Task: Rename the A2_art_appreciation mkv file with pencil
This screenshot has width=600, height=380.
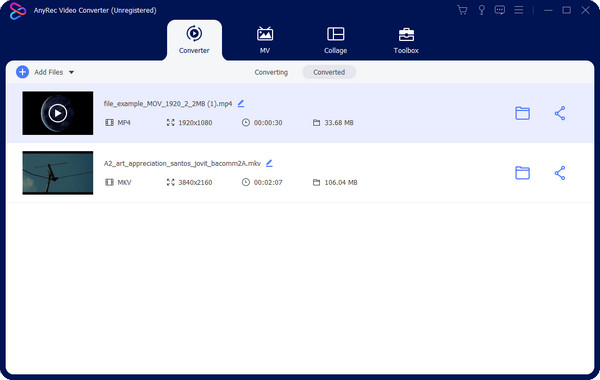Action: click(269, 163)
